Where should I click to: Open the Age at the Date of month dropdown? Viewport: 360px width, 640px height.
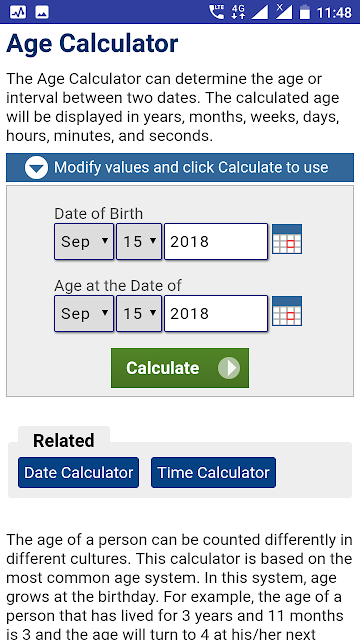click(x=84, y=313)
